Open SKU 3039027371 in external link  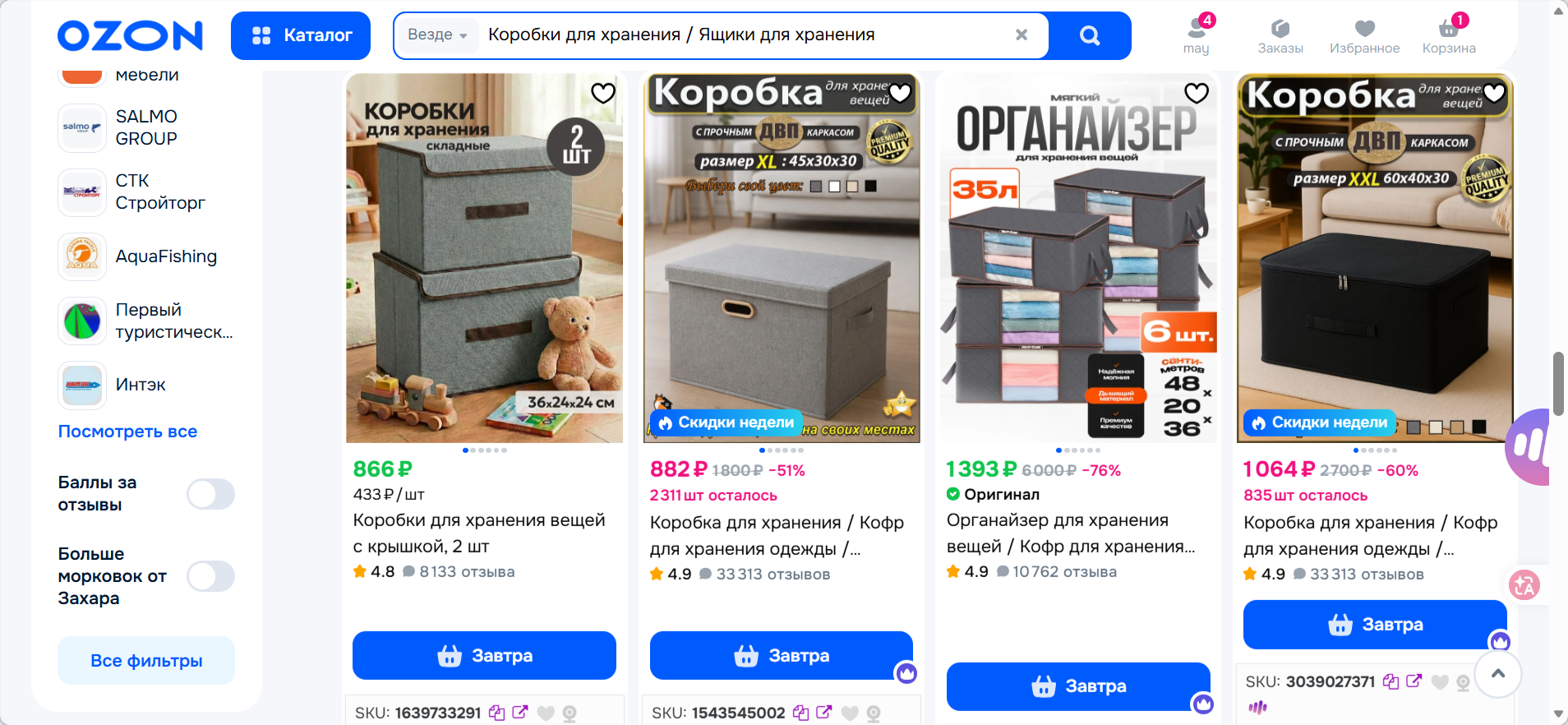(x=1414, y=681)
